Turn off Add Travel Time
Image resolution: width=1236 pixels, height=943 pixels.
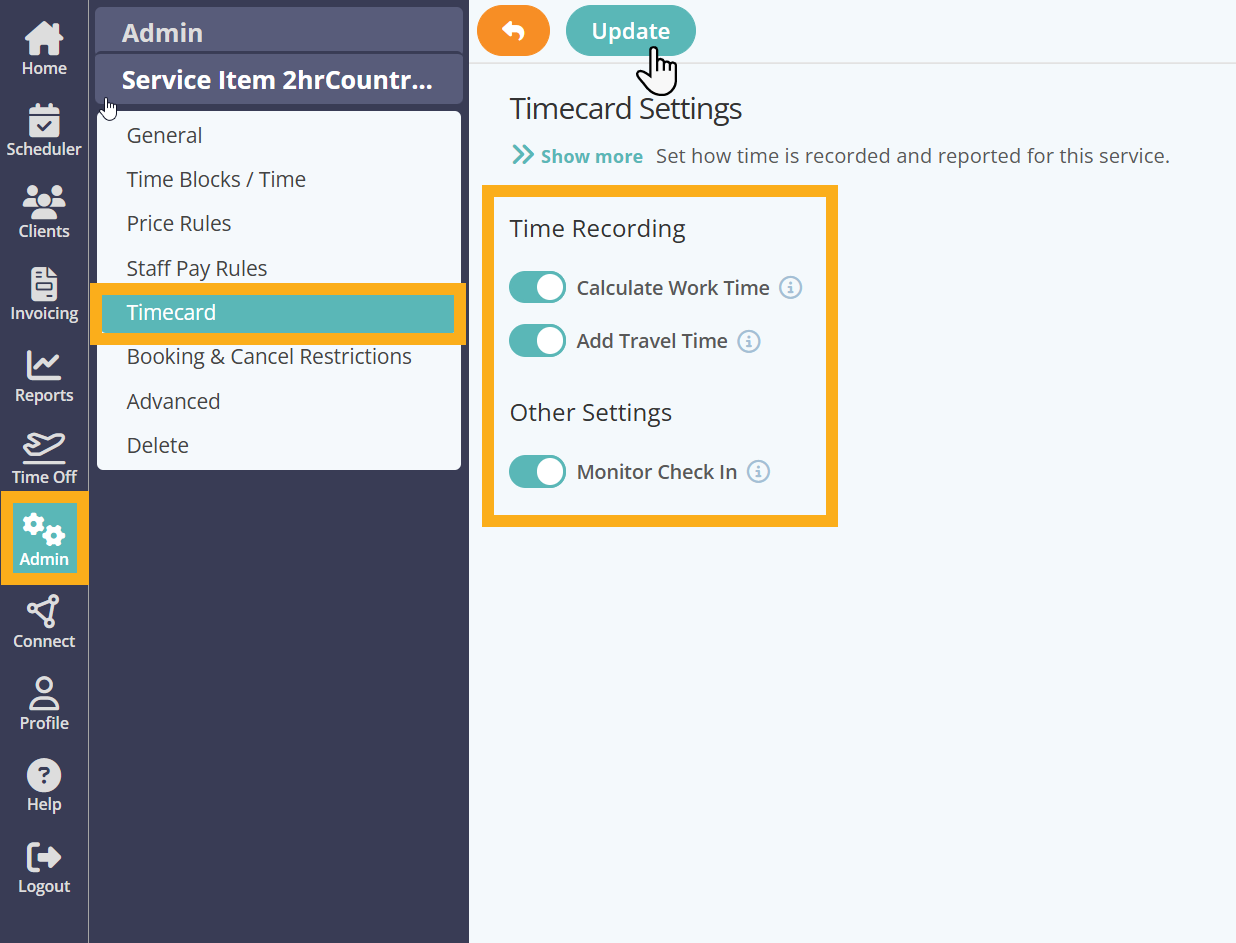[x=537, y=341]
